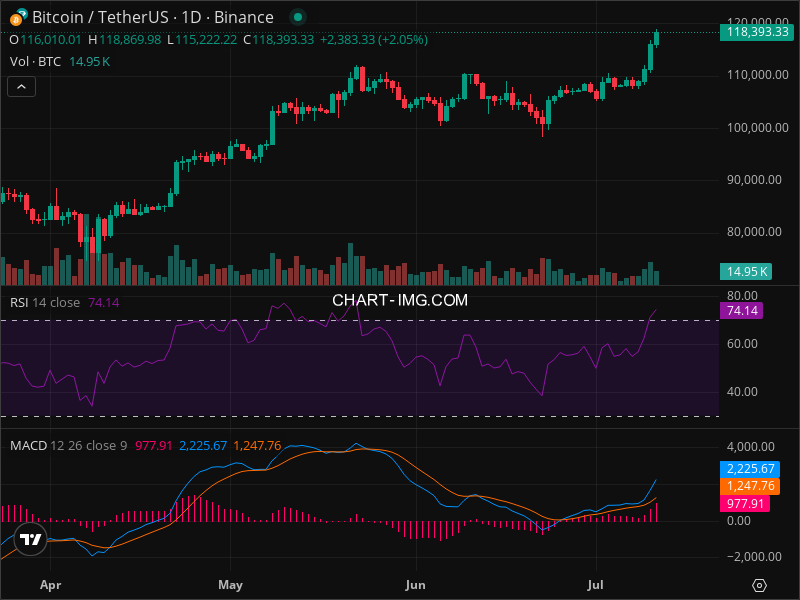Click the Apr label on time axis
Image resolution: width=800 pixels, height=600 pixels.
click(51, 585)
